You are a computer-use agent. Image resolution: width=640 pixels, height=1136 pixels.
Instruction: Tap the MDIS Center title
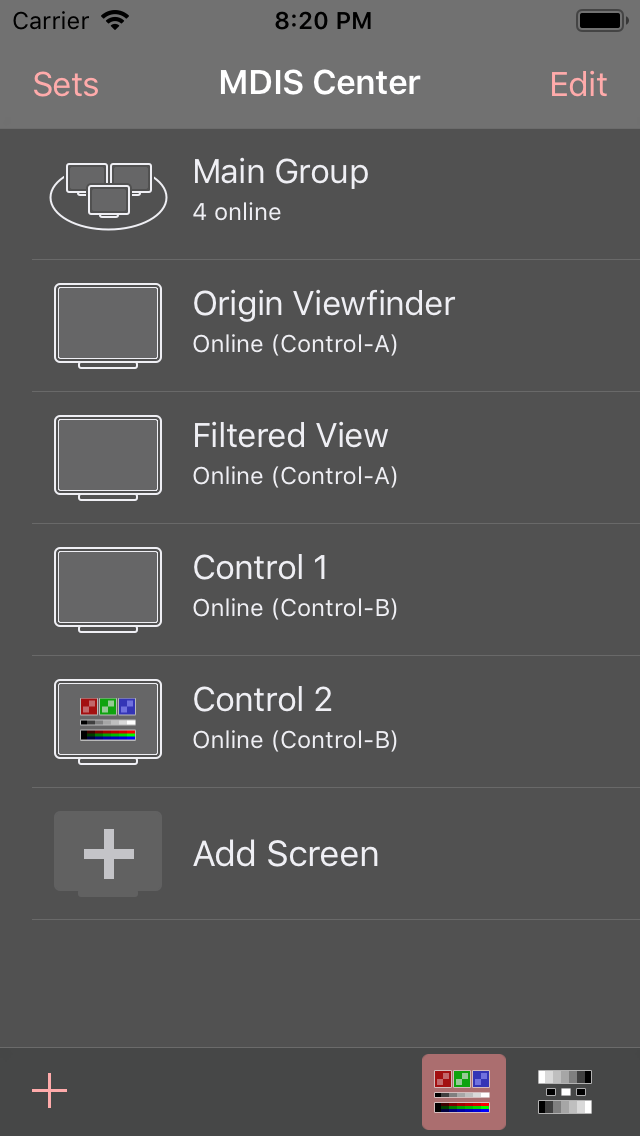click(320, 83)
